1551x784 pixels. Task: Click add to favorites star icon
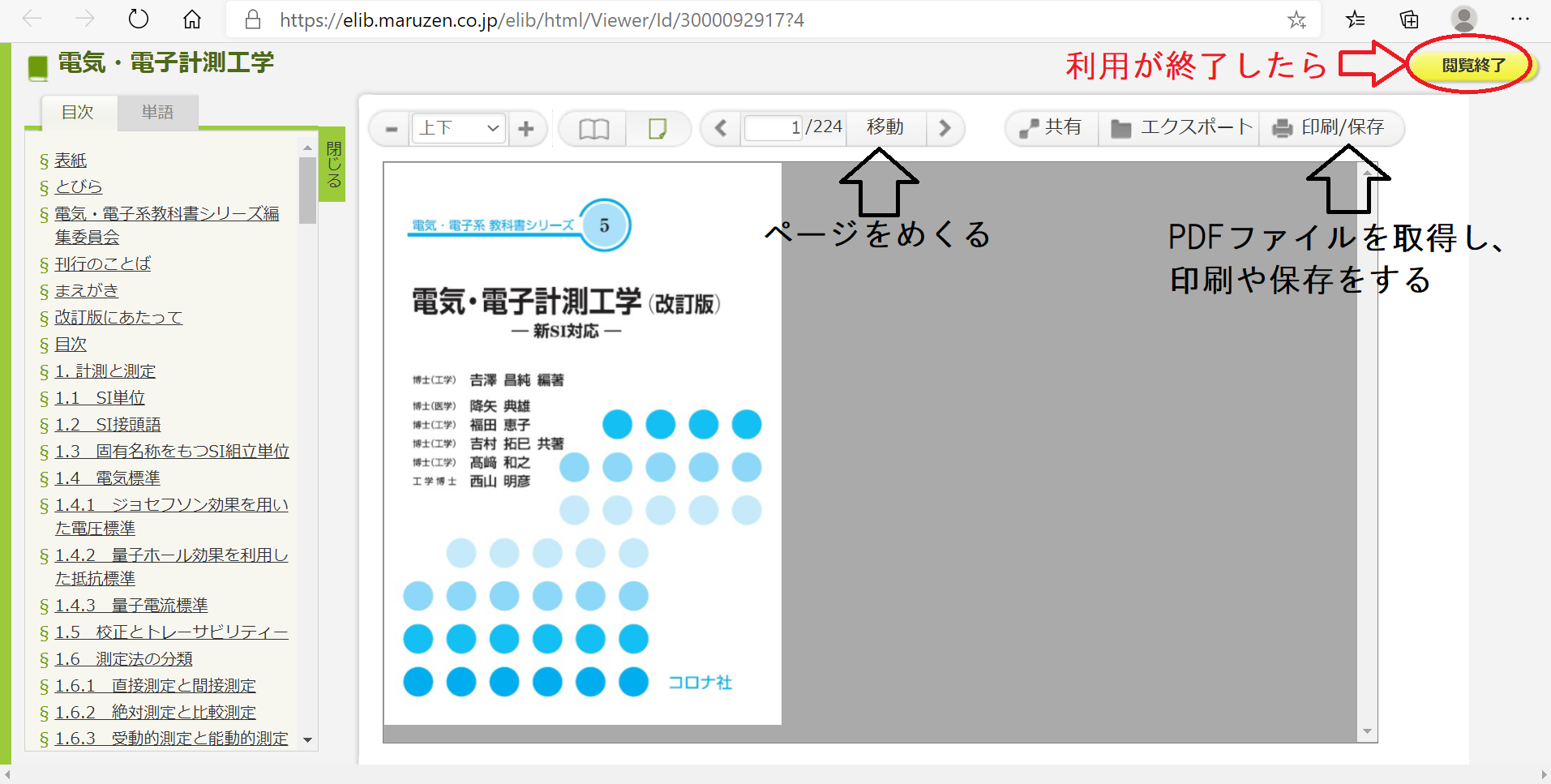(x=1296, y=19)
